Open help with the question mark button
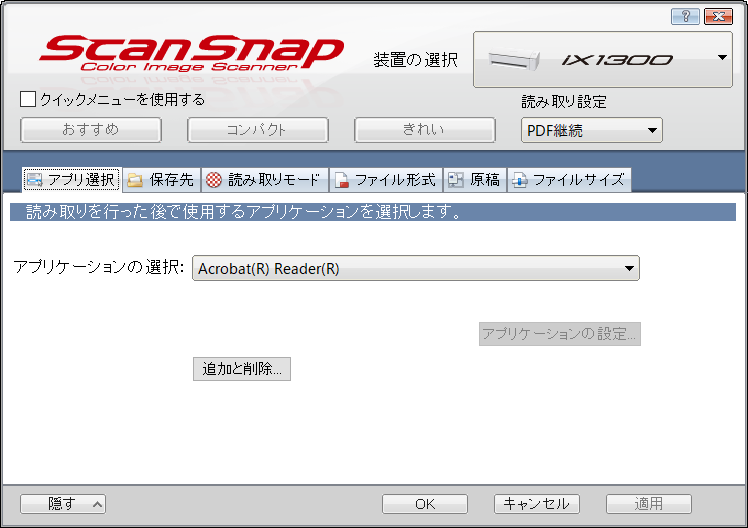This screenshot has width=748, height=528. tap(685, 17)
